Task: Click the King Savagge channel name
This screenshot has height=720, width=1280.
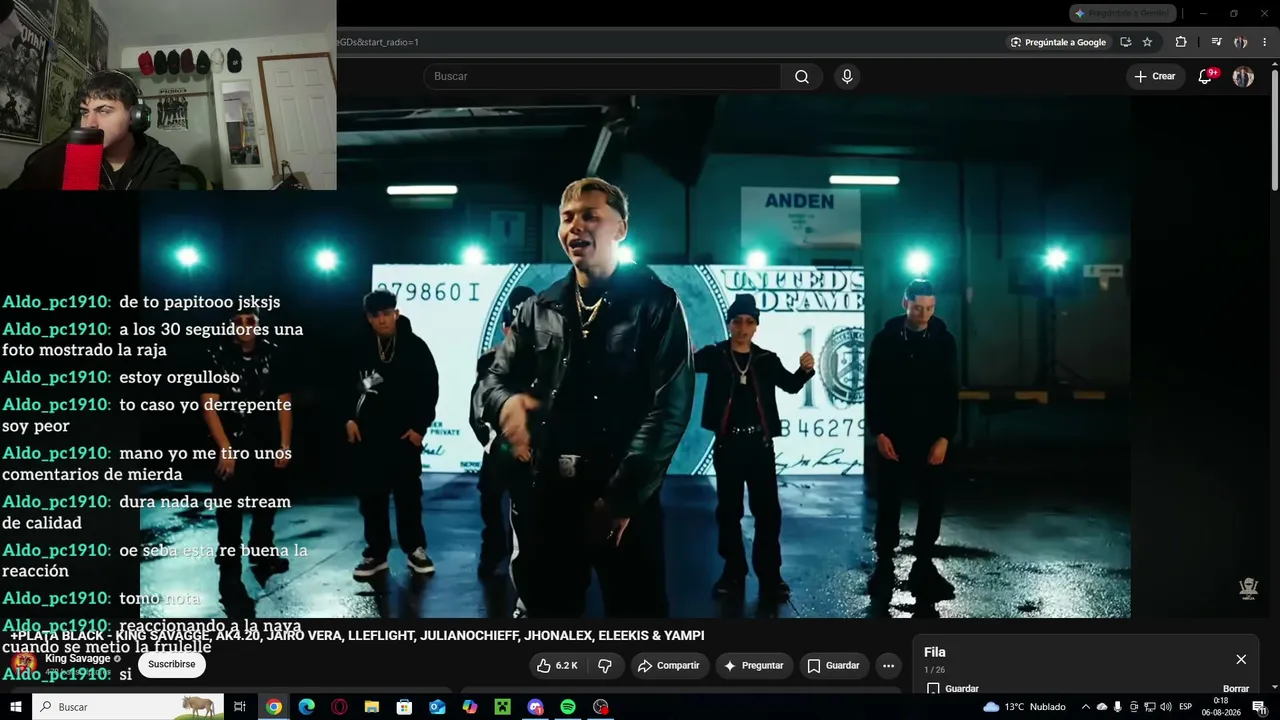Action: [78, 659]
